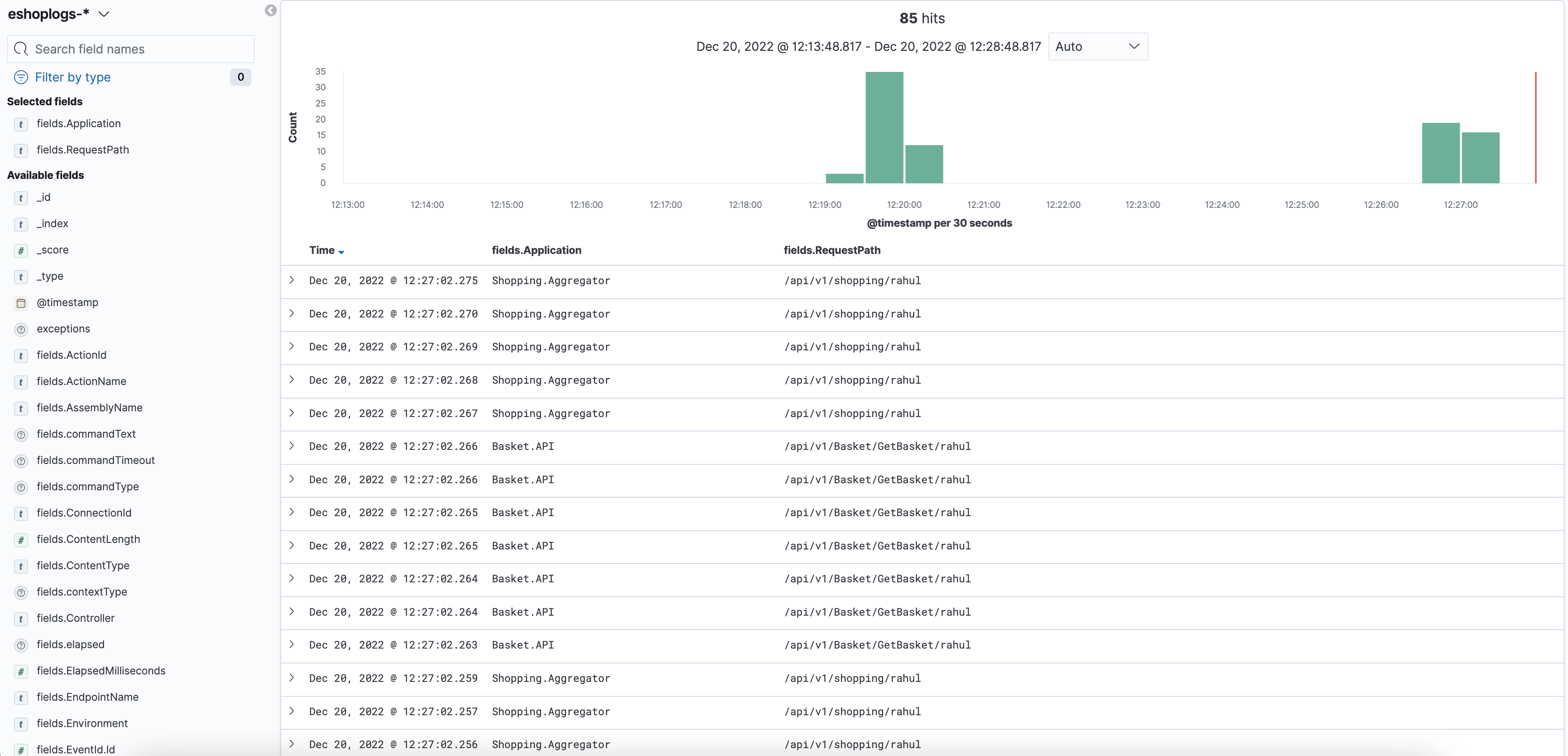Viewport: 1568px width, 756px height.
Task: Open the Auto interval dropdown
Action: click(1098, 46)
